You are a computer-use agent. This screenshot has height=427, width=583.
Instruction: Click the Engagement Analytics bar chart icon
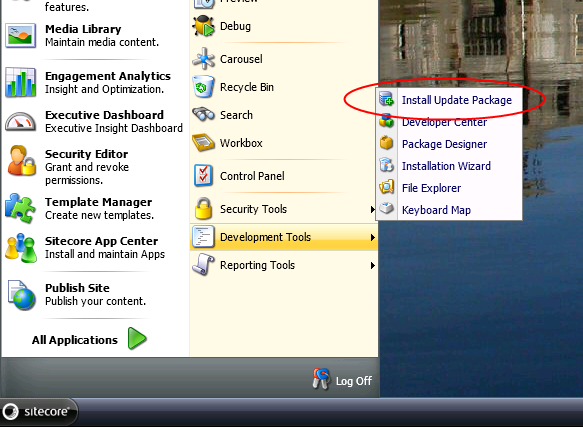coord(21,82)
